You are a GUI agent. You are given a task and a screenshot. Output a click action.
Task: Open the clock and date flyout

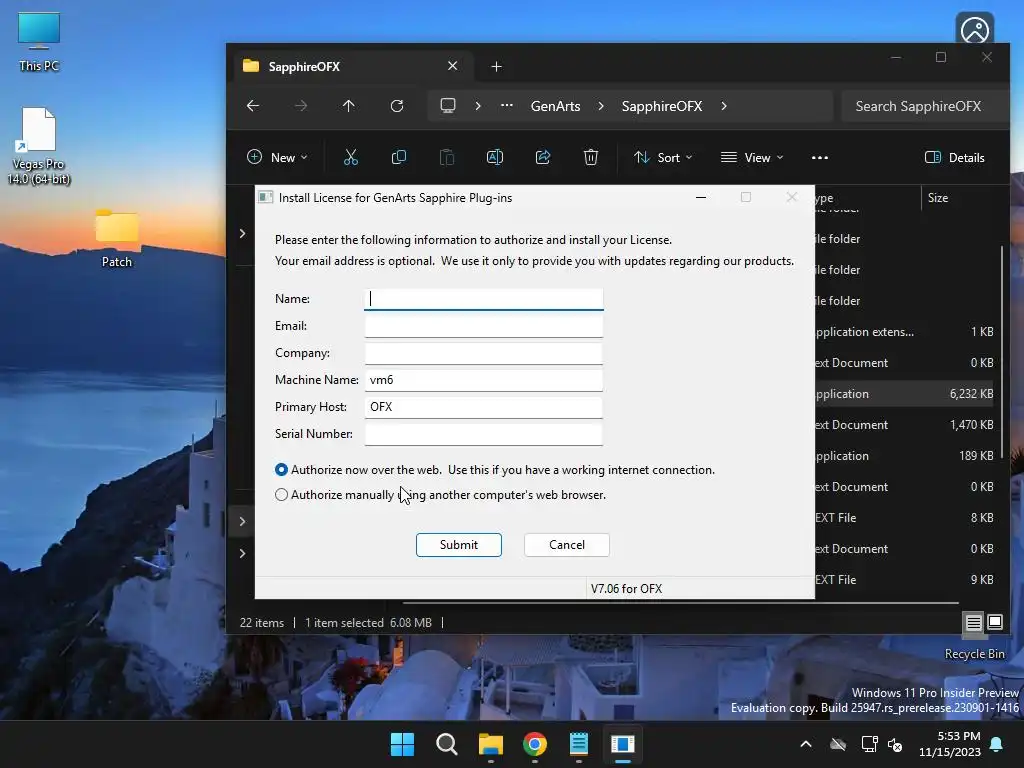[x=950, y=744]
